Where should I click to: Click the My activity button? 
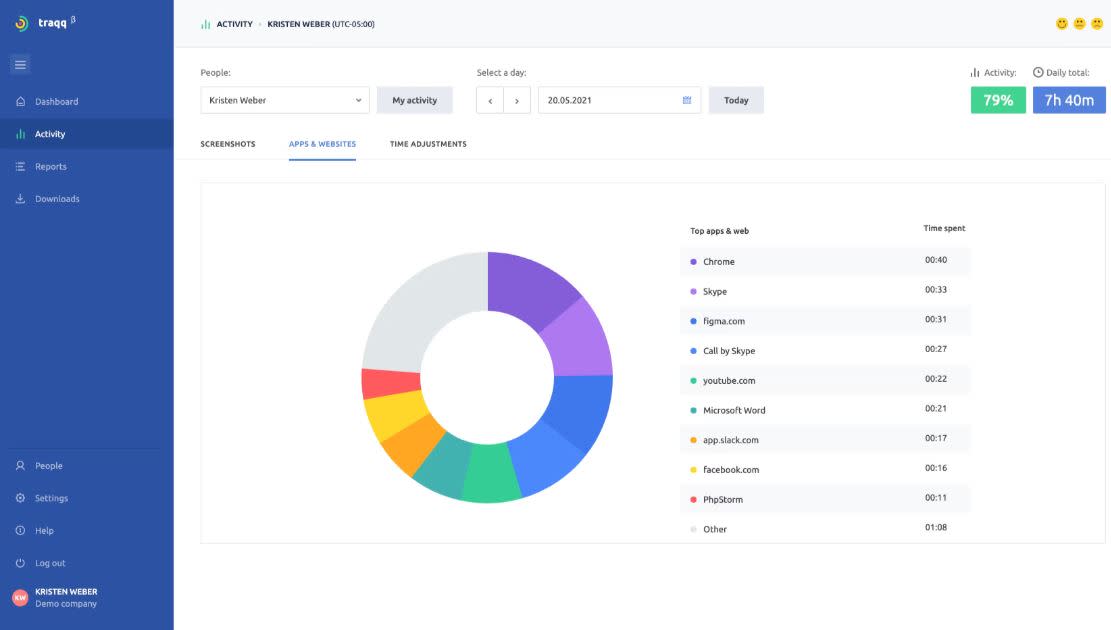tap(414, 100)
